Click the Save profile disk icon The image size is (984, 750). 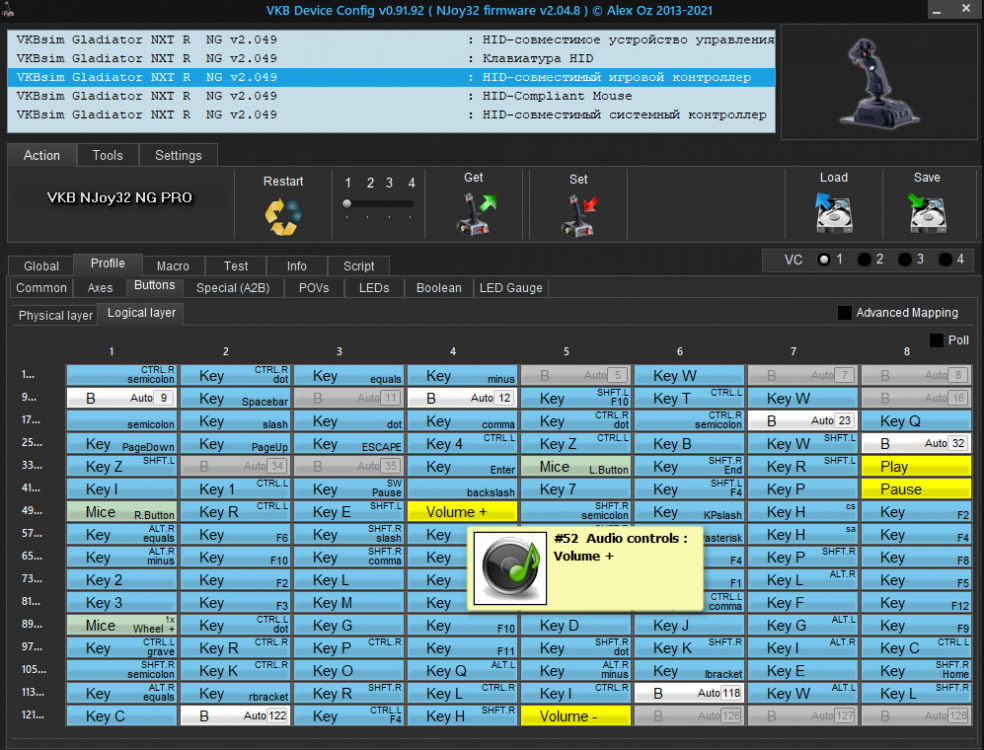click(926, 212)
